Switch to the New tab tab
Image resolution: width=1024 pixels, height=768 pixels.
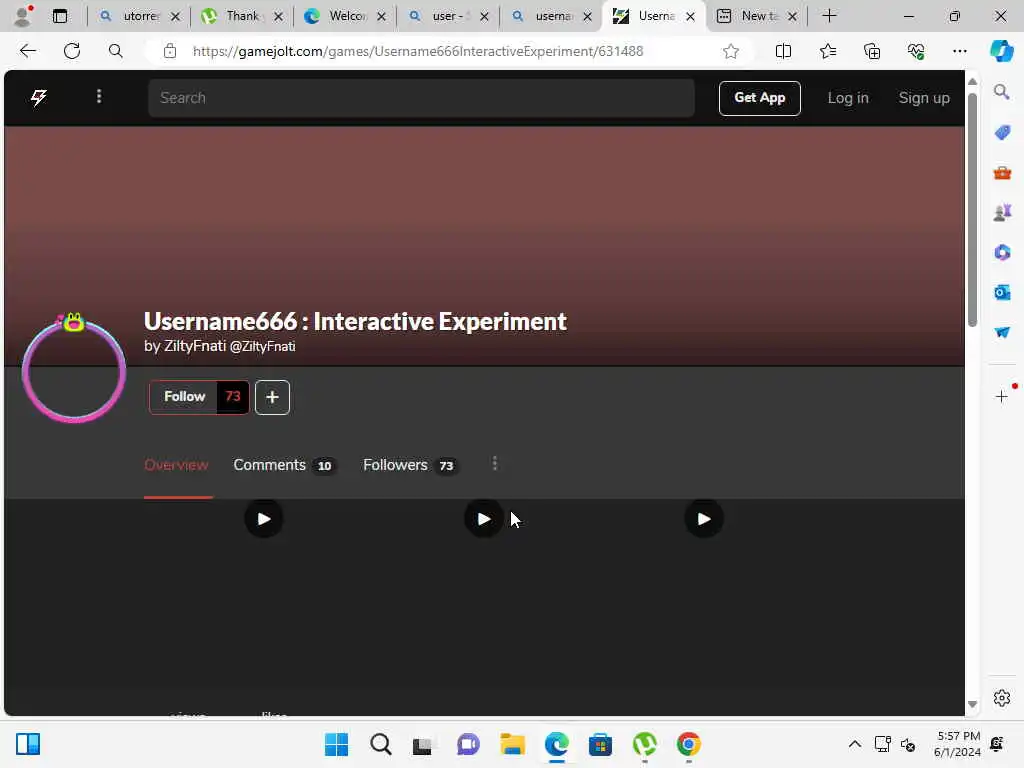(756, 16)
